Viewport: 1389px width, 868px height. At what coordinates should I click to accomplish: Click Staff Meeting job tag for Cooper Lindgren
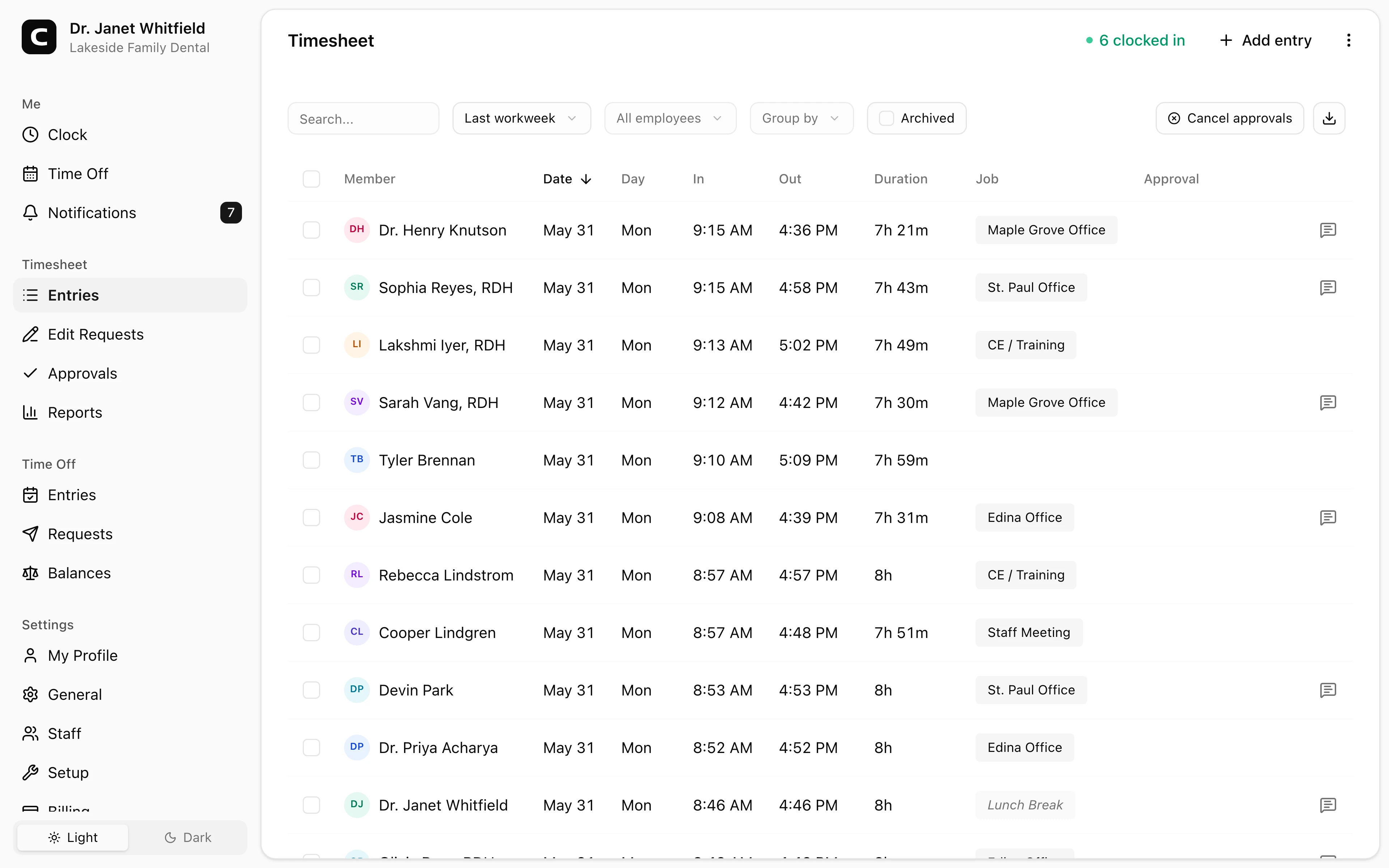(1029, 633)
